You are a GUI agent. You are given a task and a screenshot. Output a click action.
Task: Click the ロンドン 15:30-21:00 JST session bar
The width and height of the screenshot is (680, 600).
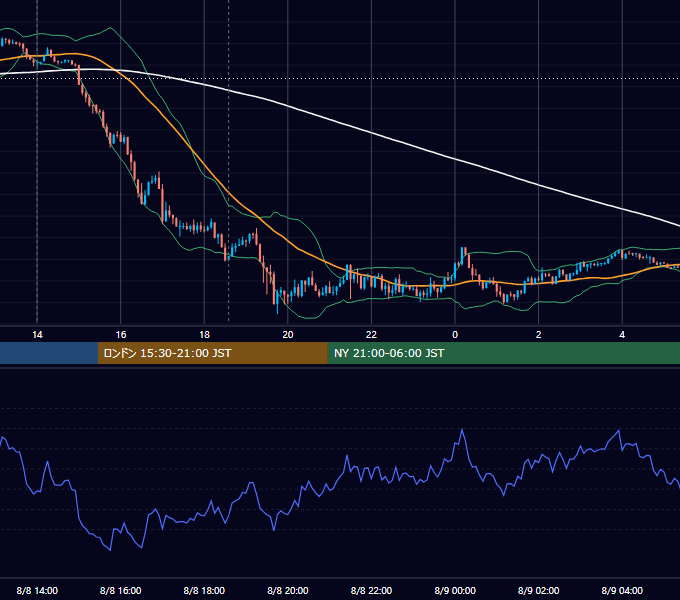coord(212,353)
